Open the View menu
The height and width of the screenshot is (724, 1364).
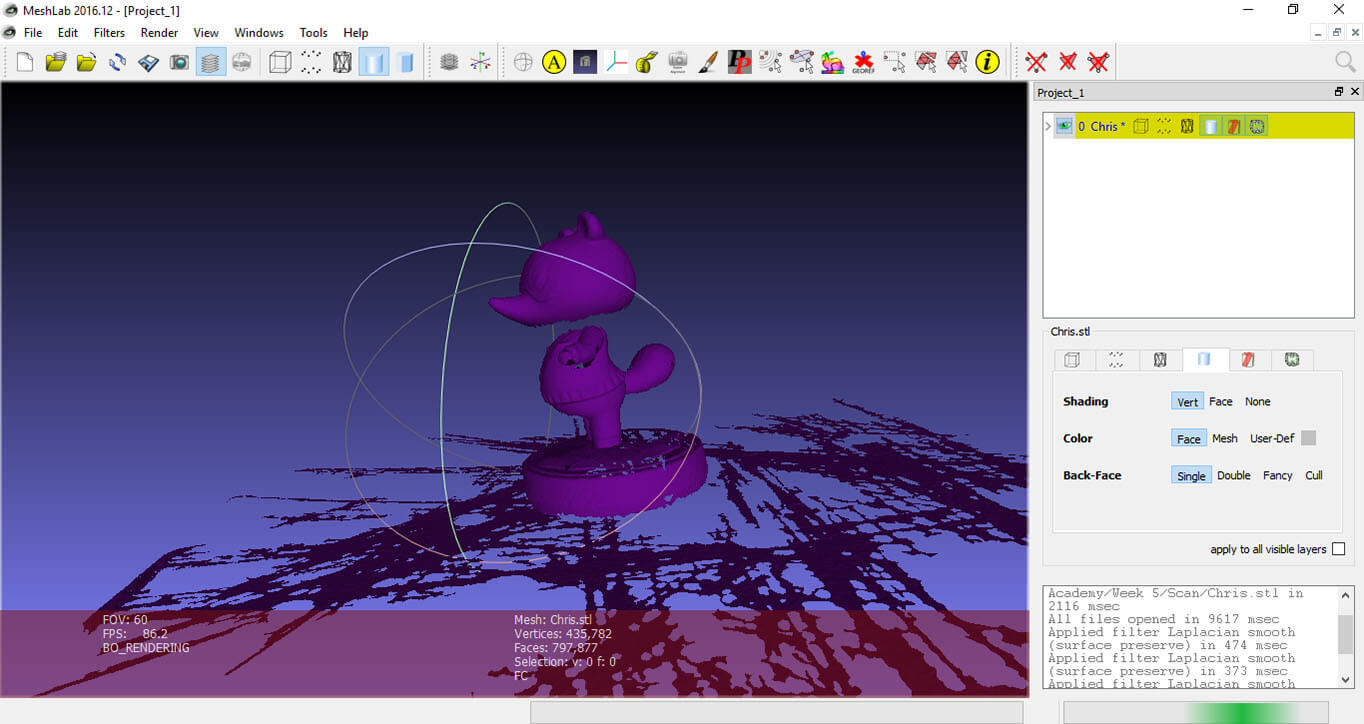click(x=206, y=33)
